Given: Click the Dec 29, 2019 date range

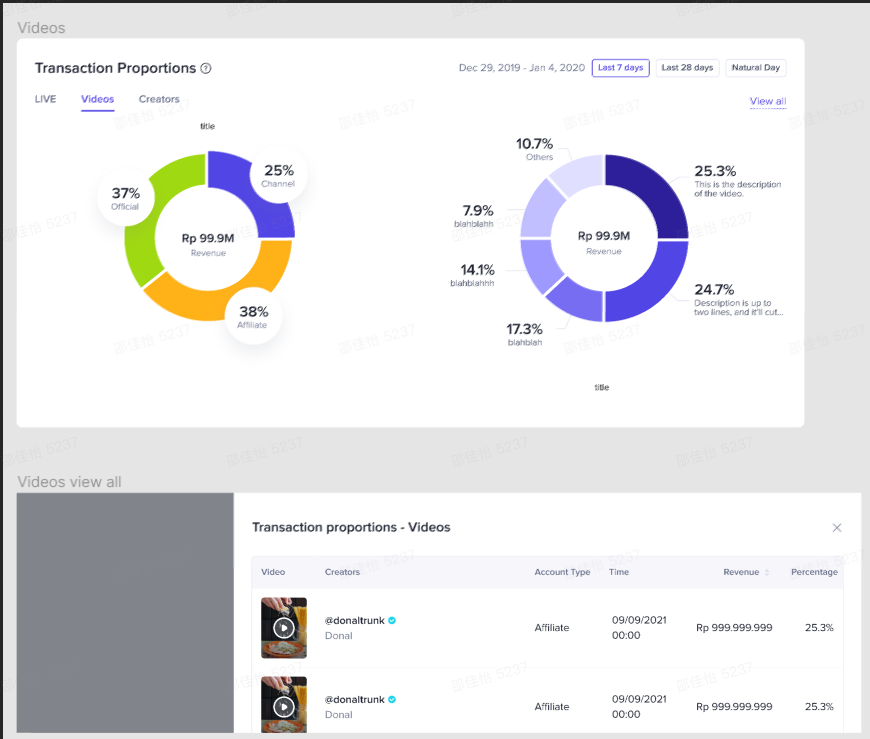Looking at the screenshot, I should [521, 68].
